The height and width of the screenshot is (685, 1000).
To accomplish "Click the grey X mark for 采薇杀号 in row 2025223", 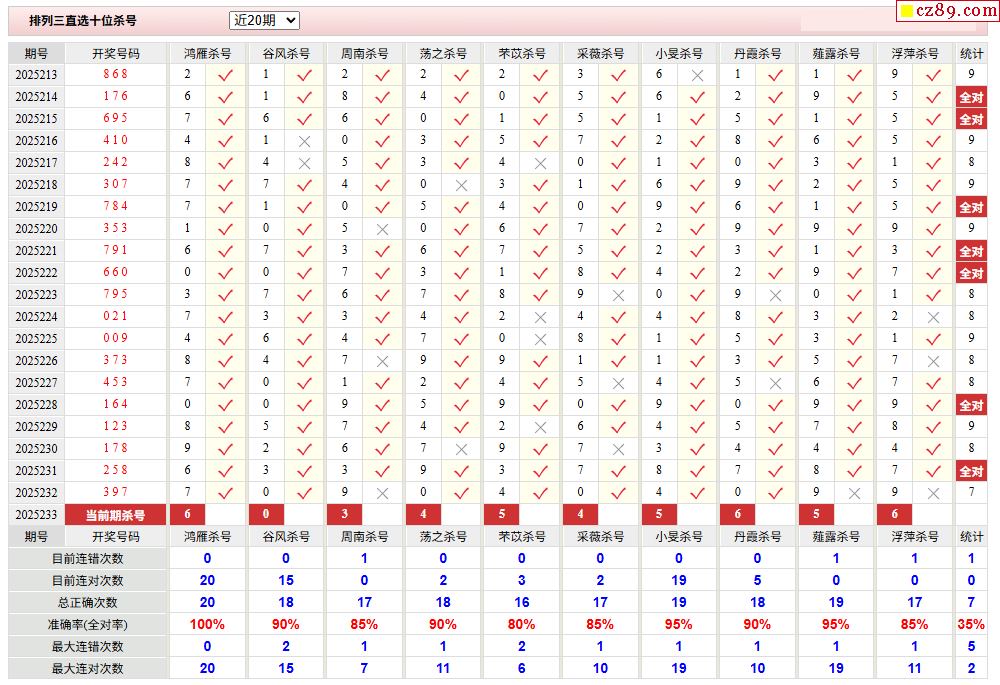I will pyautogui.click(x=618, y=295).
